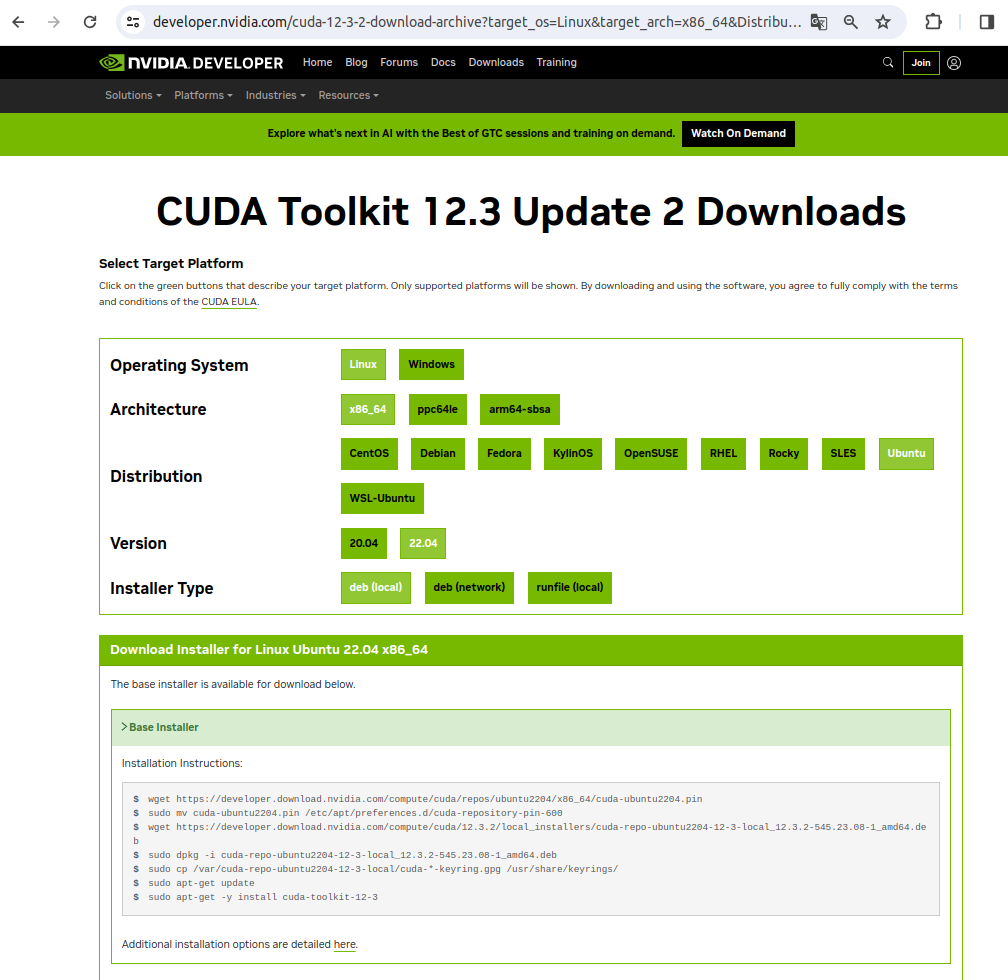Select KylinOS distribution
1008x980 pixels.
[x=573, y=453]
